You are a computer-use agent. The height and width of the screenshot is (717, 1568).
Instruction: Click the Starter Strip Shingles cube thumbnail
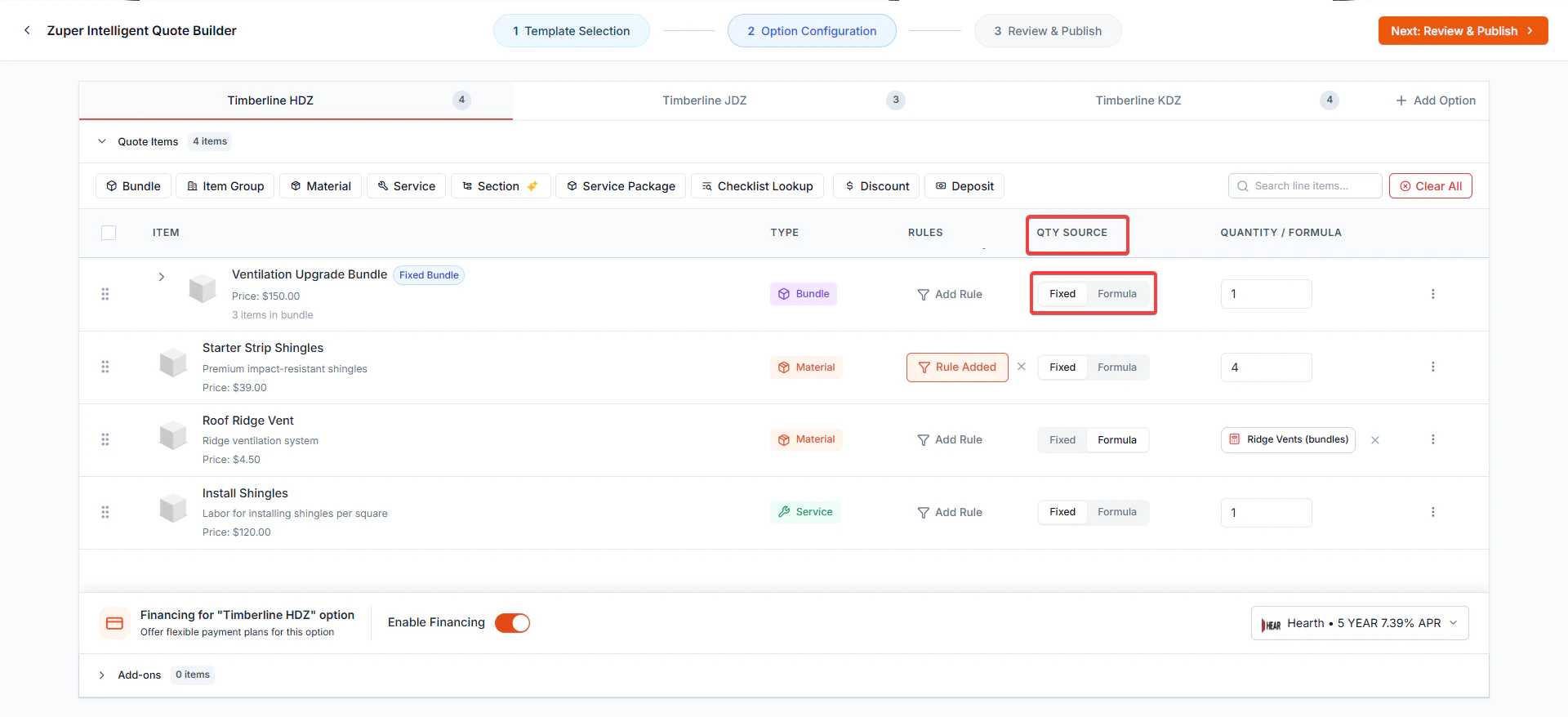[173, 362]
